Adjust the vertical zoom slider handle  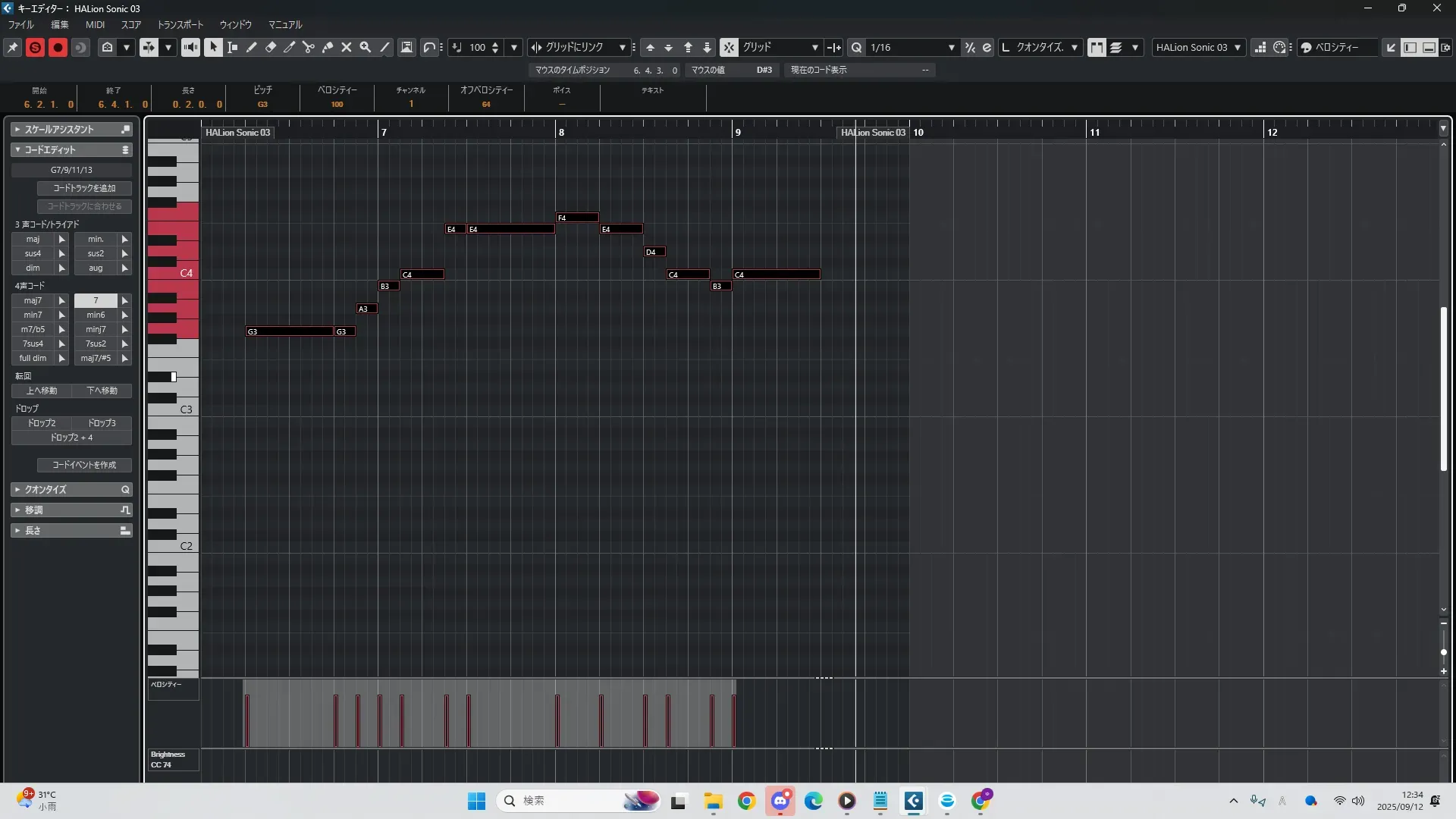pyautogui.click(x=1443, y=652)
